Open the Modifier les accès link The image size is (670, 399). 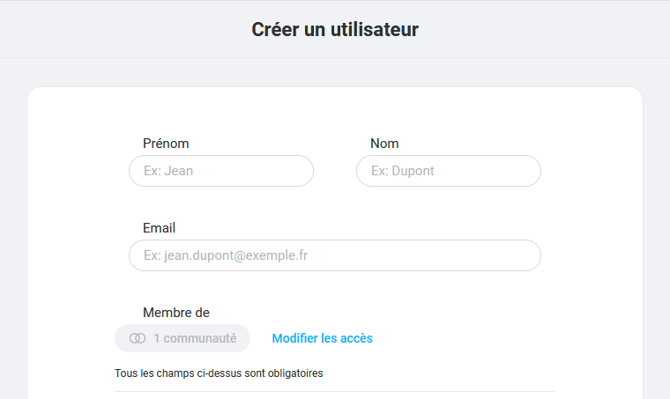pos(322,338)
